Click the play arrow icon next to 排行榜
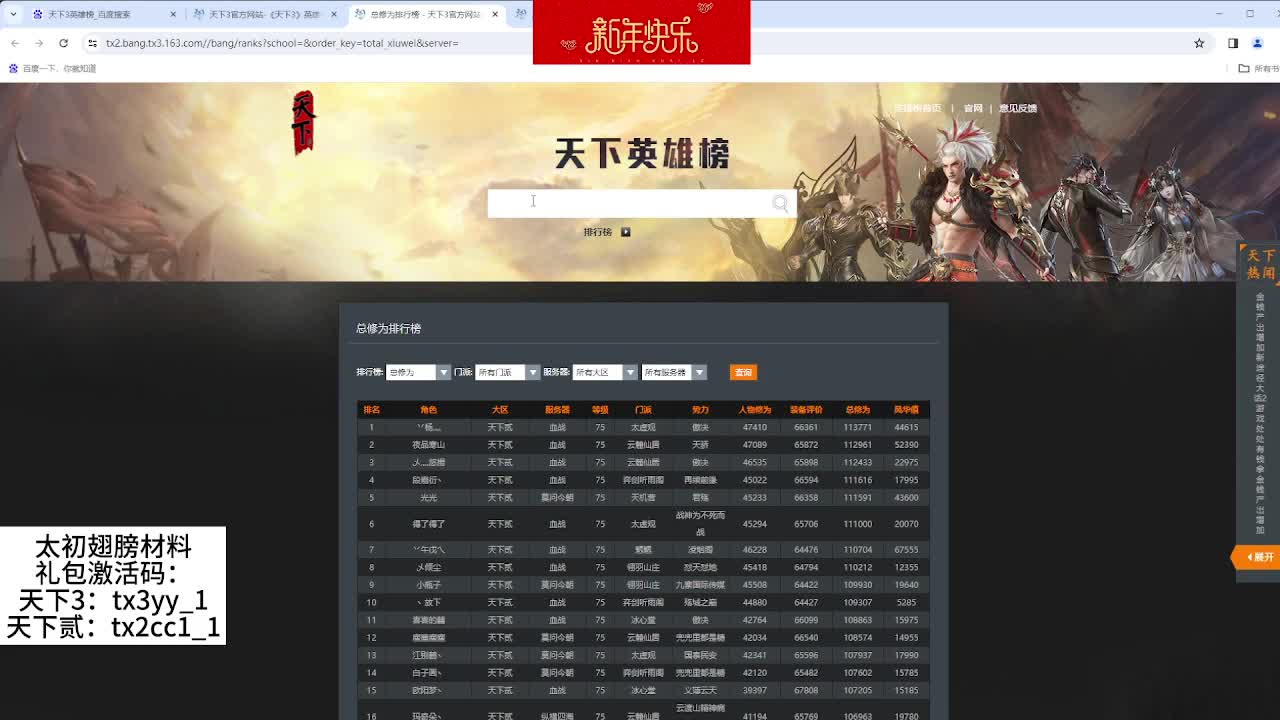This screenshot has height=720, width=1280. pos(626,232)
